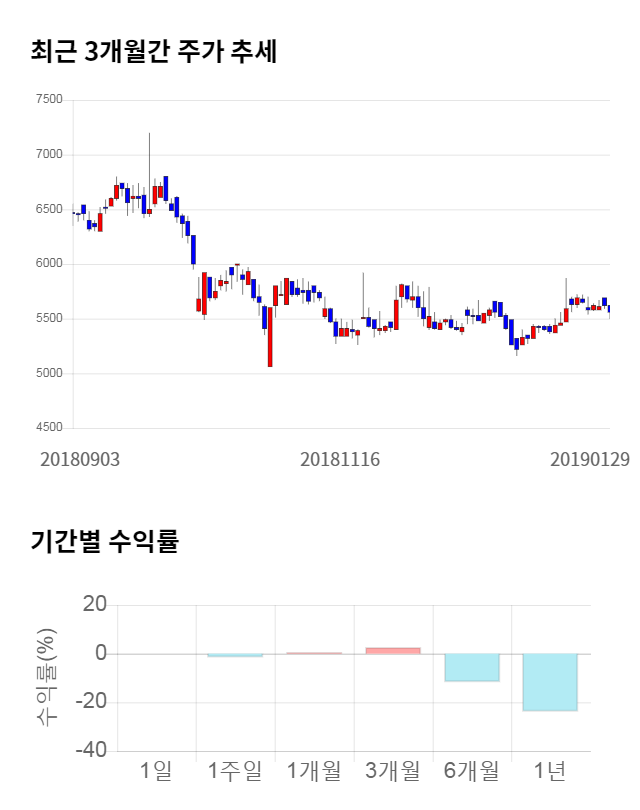Click the 3개월 period label
Image resolution: width=640 pixels, height=810 pixels.
pyautogui.click(x=392, y=771)
